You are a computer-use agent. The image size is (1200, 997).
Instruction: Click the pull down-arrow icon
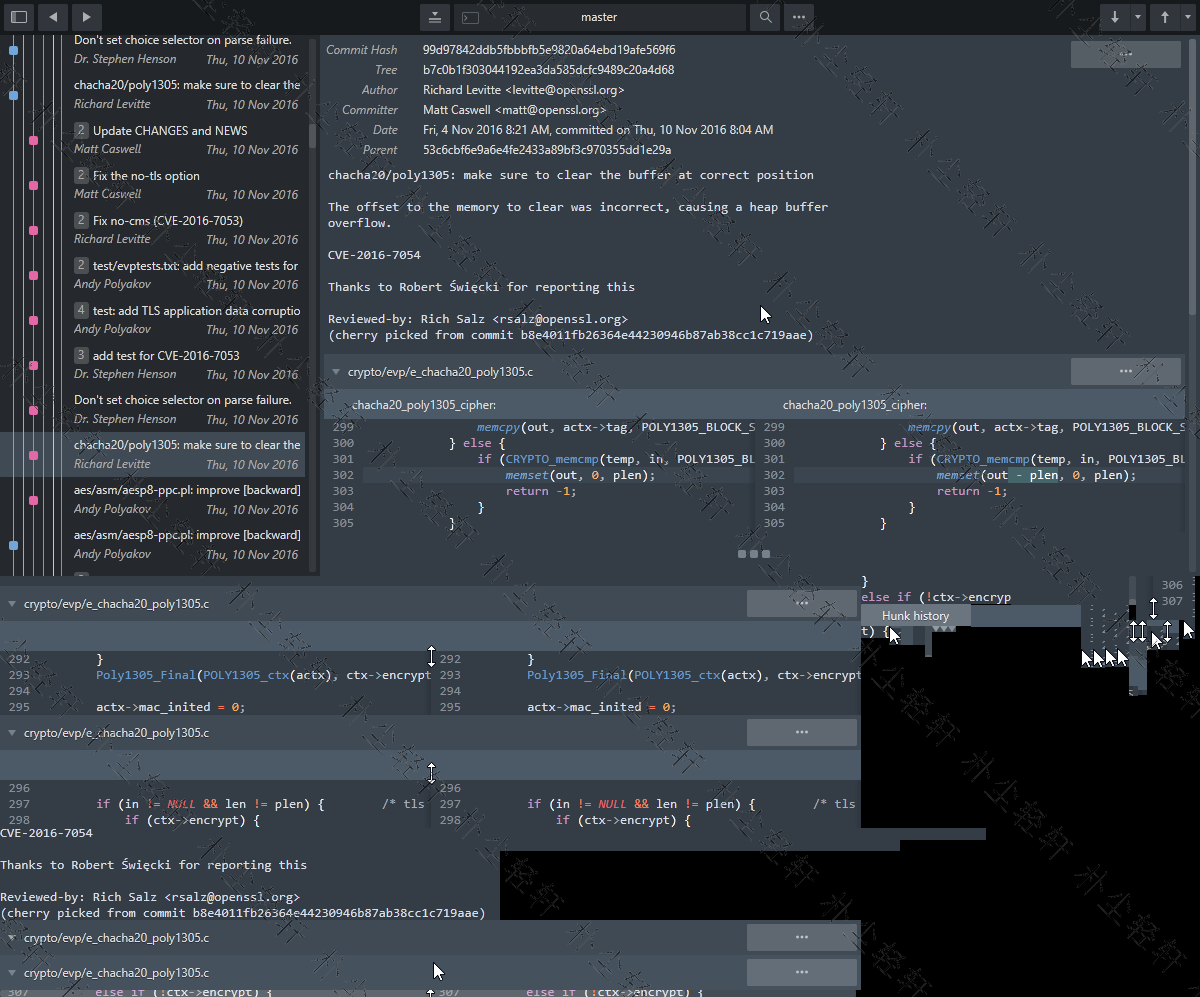pos(1113,17)
